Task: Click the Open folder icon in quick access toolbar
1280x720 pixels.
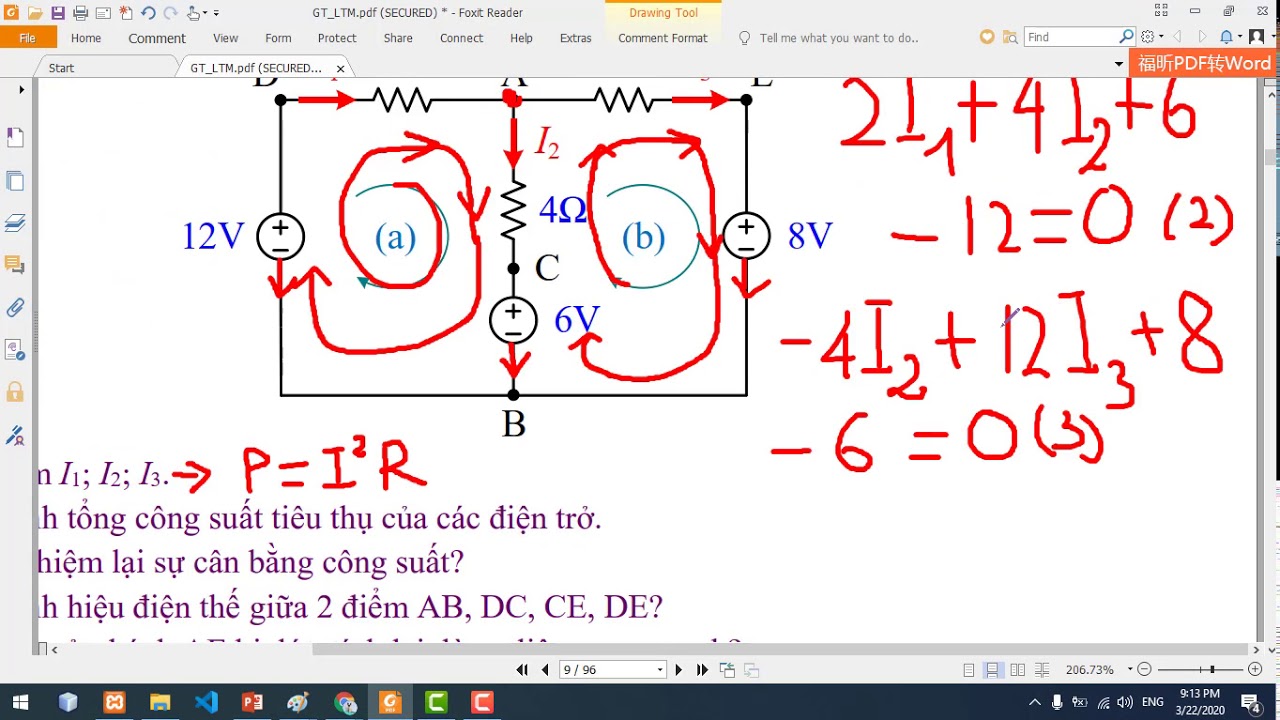Action: [x=35, y=13]
